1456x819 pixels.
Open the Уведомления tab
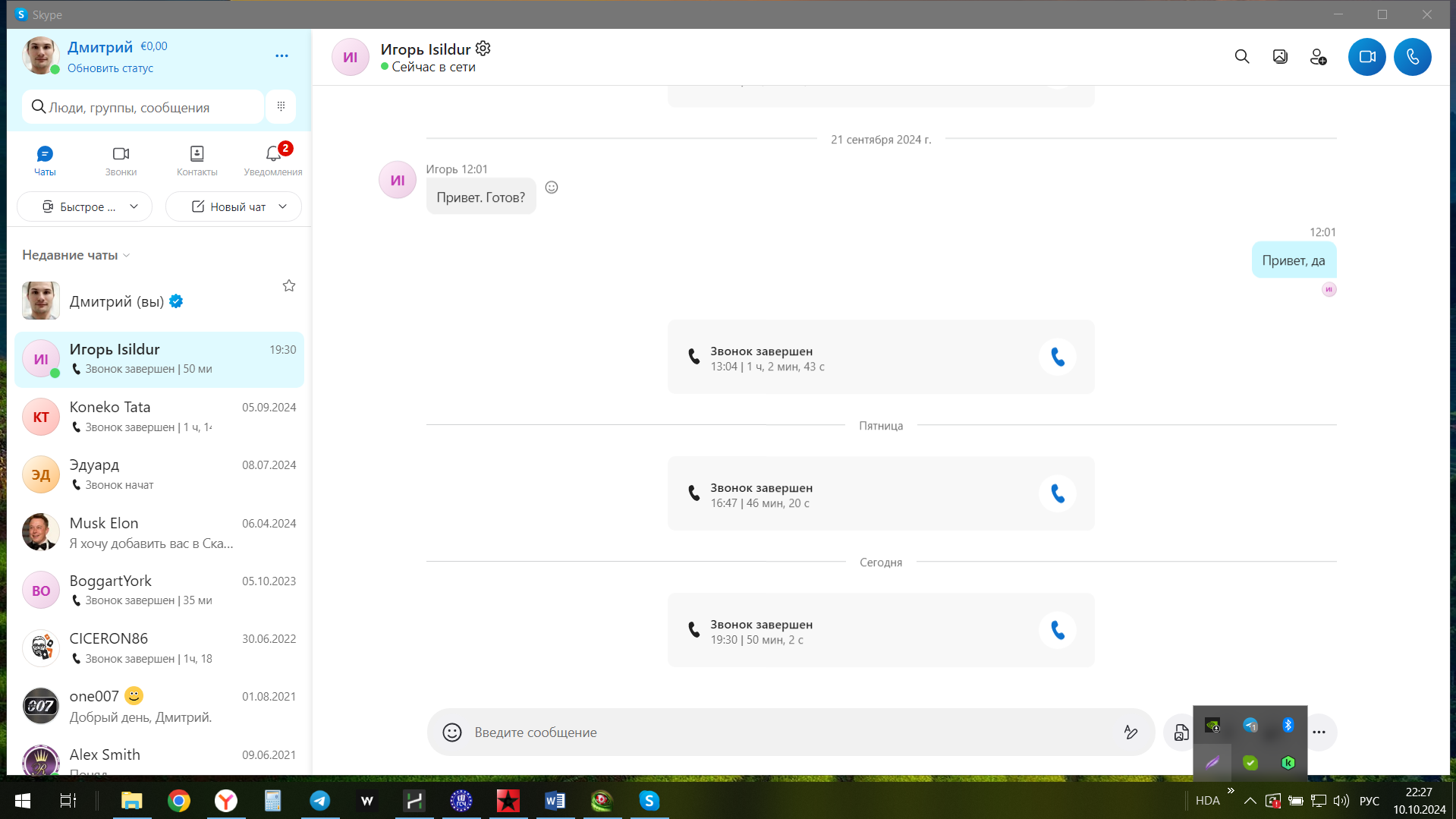[273, 161]
